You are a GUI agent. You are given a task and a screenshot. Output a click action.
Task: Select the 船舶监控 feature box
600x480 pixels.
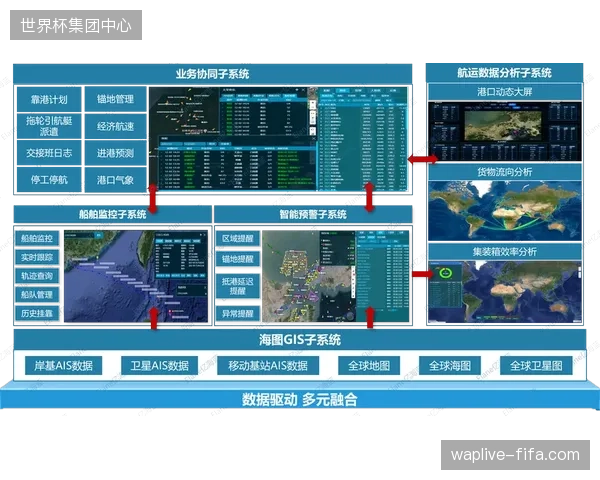click(37, 238)
